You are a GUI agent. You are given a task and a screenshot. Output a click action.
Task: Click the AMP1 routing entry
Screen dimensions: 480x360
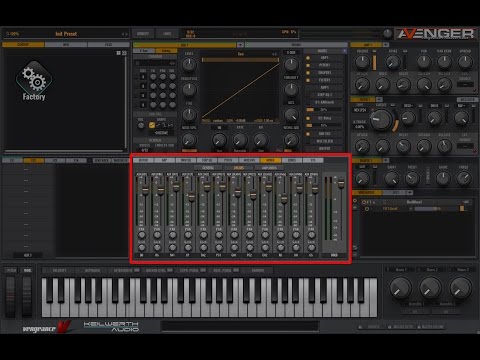(325, 58)
